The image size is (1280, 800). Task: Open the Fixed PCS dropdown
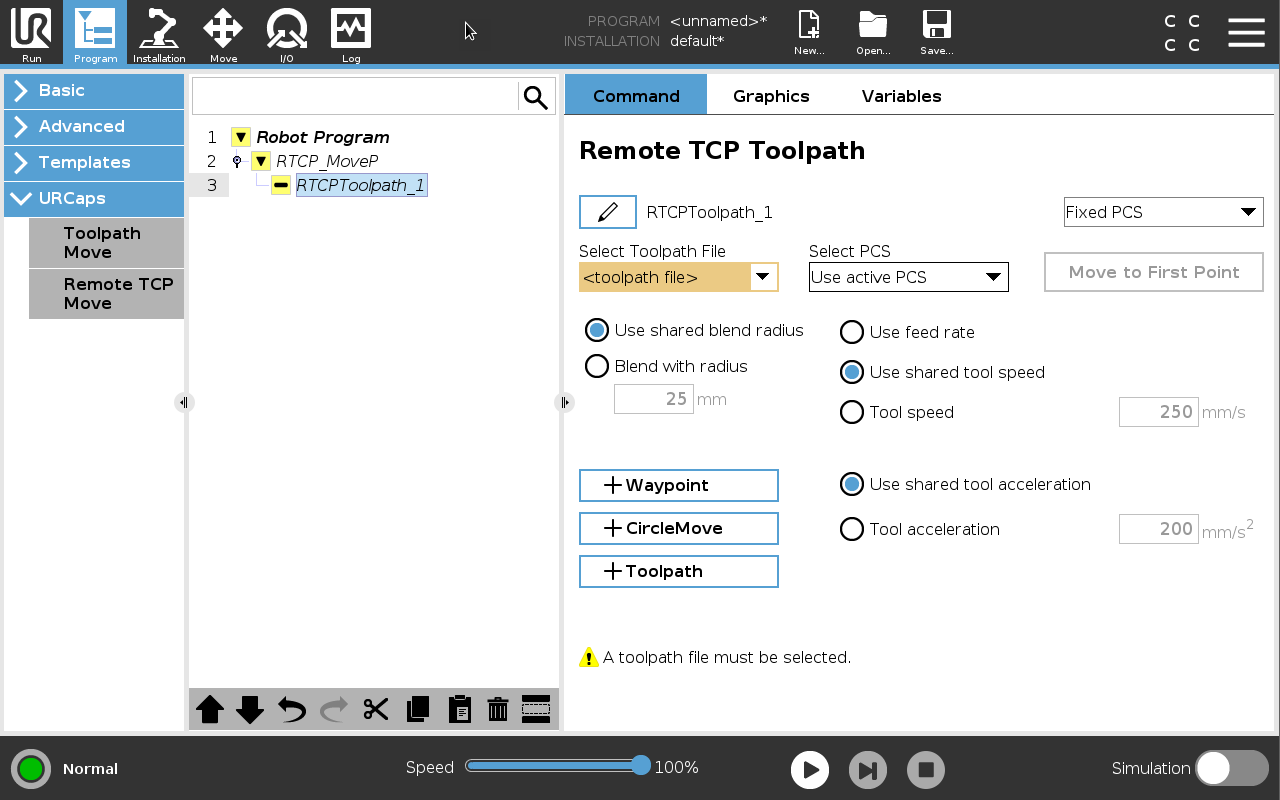pos(1163,212)
